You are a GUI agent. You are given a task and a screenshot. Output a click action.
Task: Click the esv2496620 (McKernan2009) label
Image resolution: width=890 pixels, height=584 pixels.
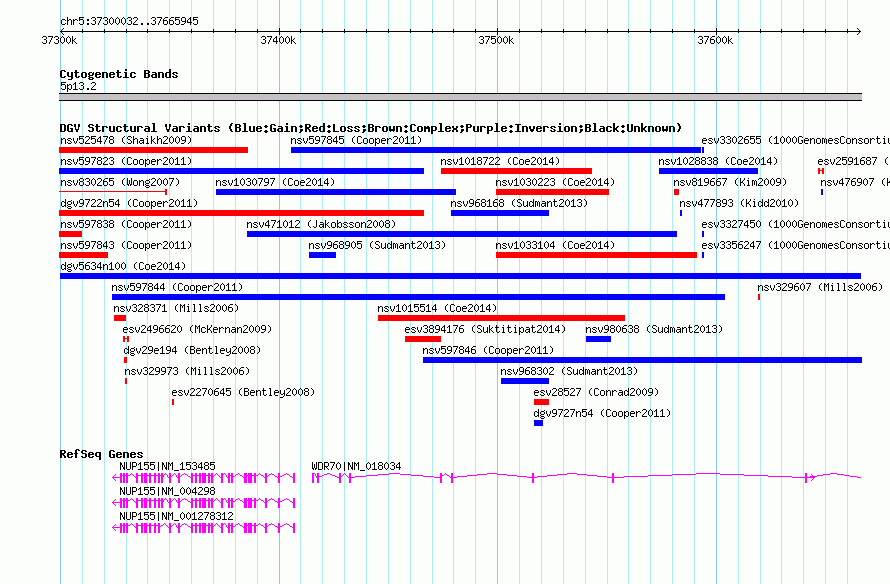[x=197, y=329]
